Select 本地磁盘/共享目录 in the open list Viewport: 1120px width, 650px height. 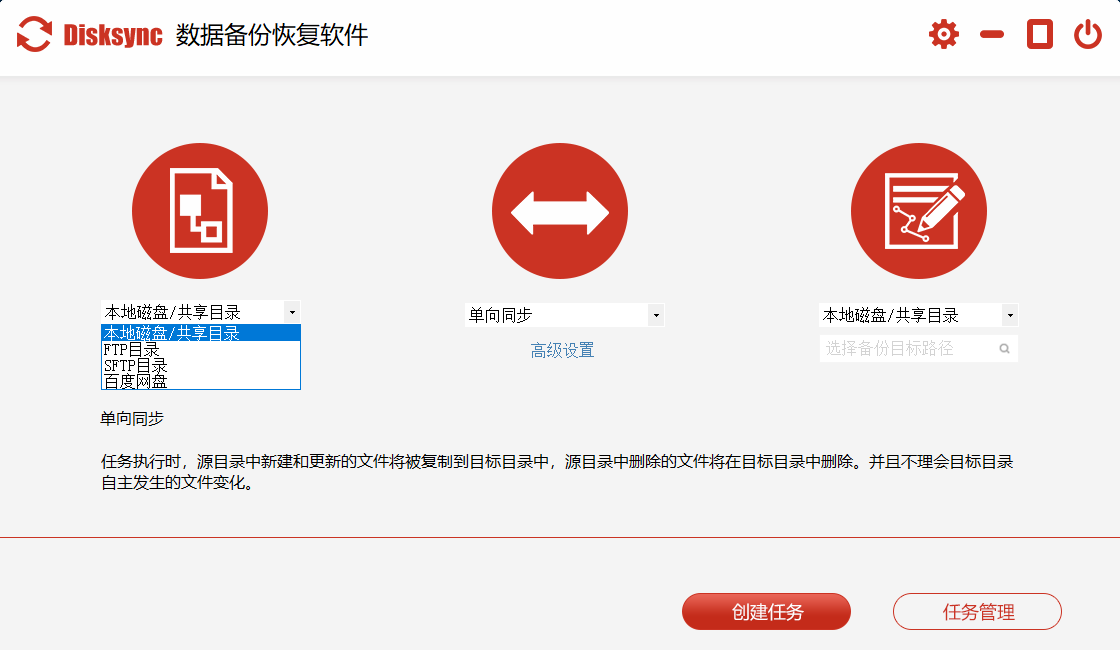201,333
